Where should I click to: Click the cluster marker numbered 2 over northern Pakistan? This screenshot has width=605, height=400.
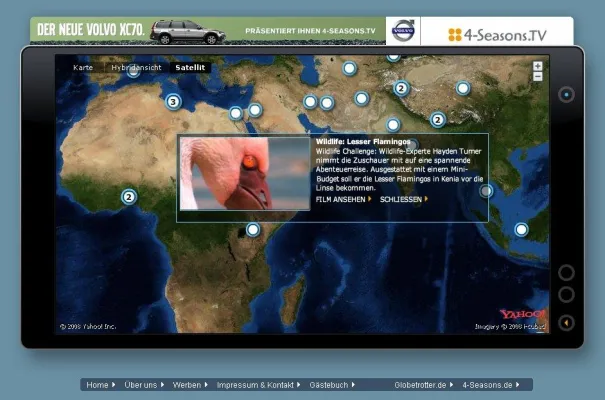point(401,88)
